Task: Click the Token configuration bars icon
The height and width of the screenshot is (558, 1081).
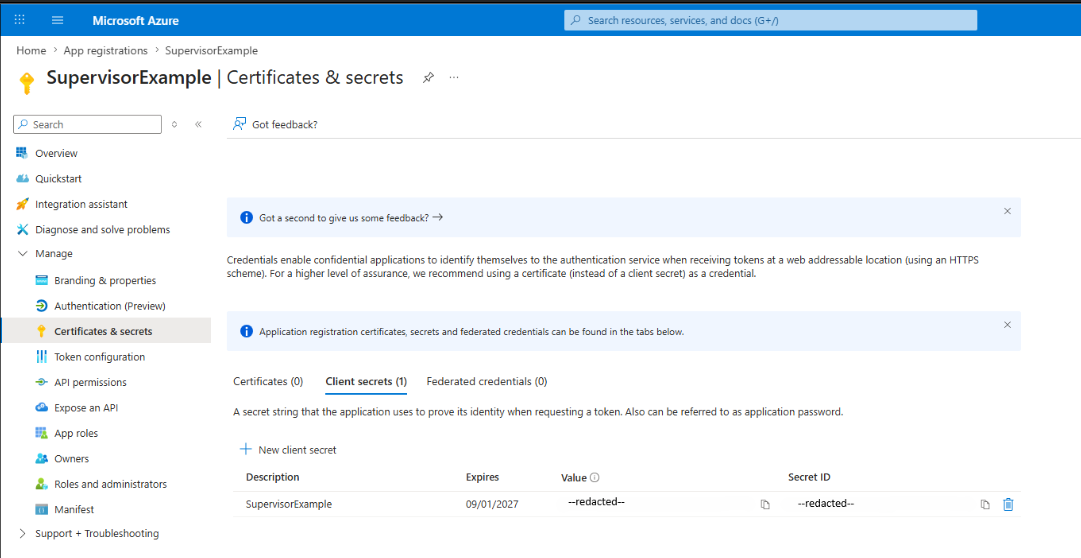Action: pyautogui.click(x=41, y=357)
